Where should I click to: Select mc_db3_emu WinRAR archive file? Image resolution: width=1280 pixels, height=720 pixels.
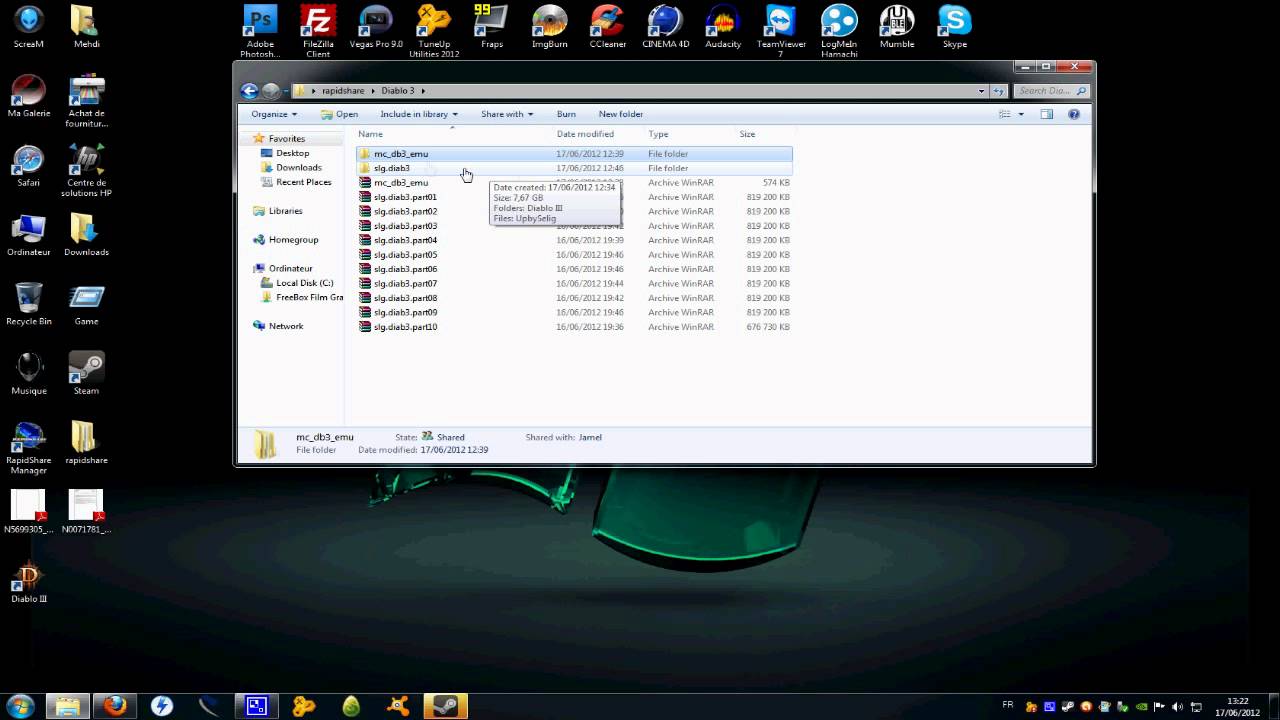click(574, 183)
